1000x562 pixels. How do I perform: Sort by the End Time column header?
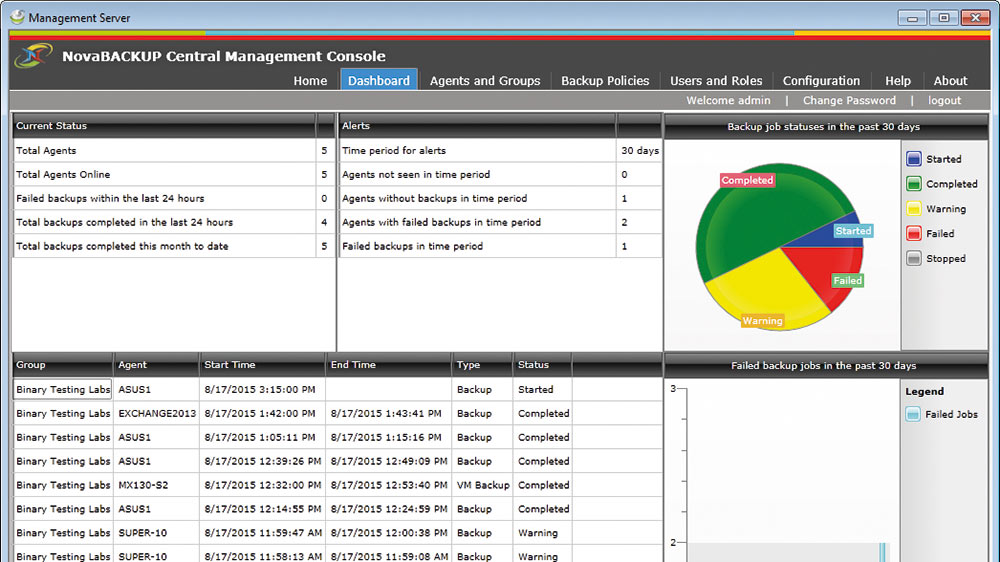388,365
